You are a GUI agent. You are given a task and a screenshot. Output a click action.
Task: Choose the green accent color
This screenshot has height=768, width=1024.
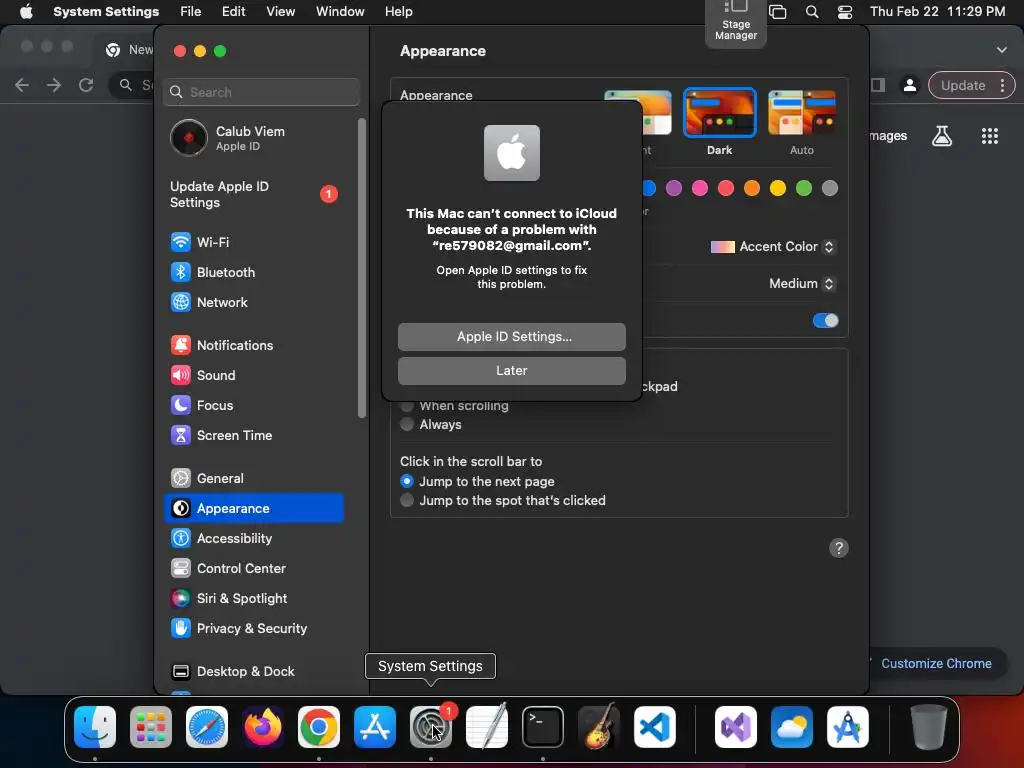[x=804, y=189]
